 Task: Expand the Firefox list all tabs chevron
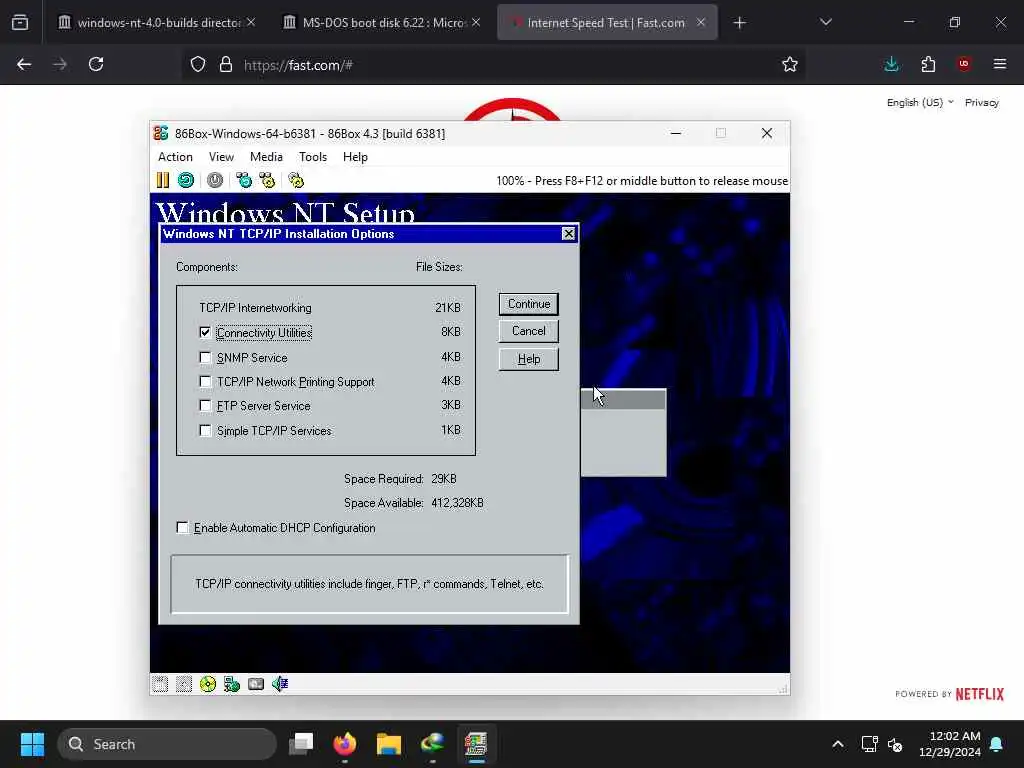pos(825,23)
